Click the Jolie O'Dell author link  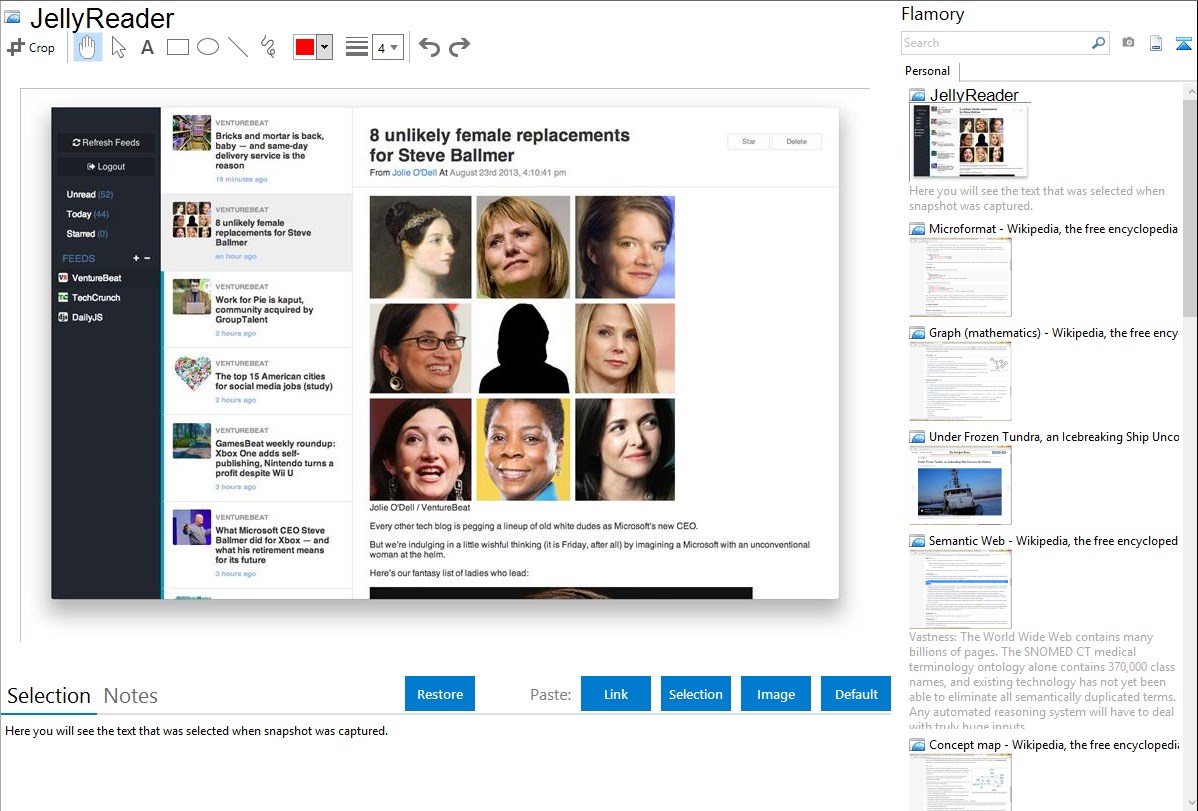click(x=414, y=173)
